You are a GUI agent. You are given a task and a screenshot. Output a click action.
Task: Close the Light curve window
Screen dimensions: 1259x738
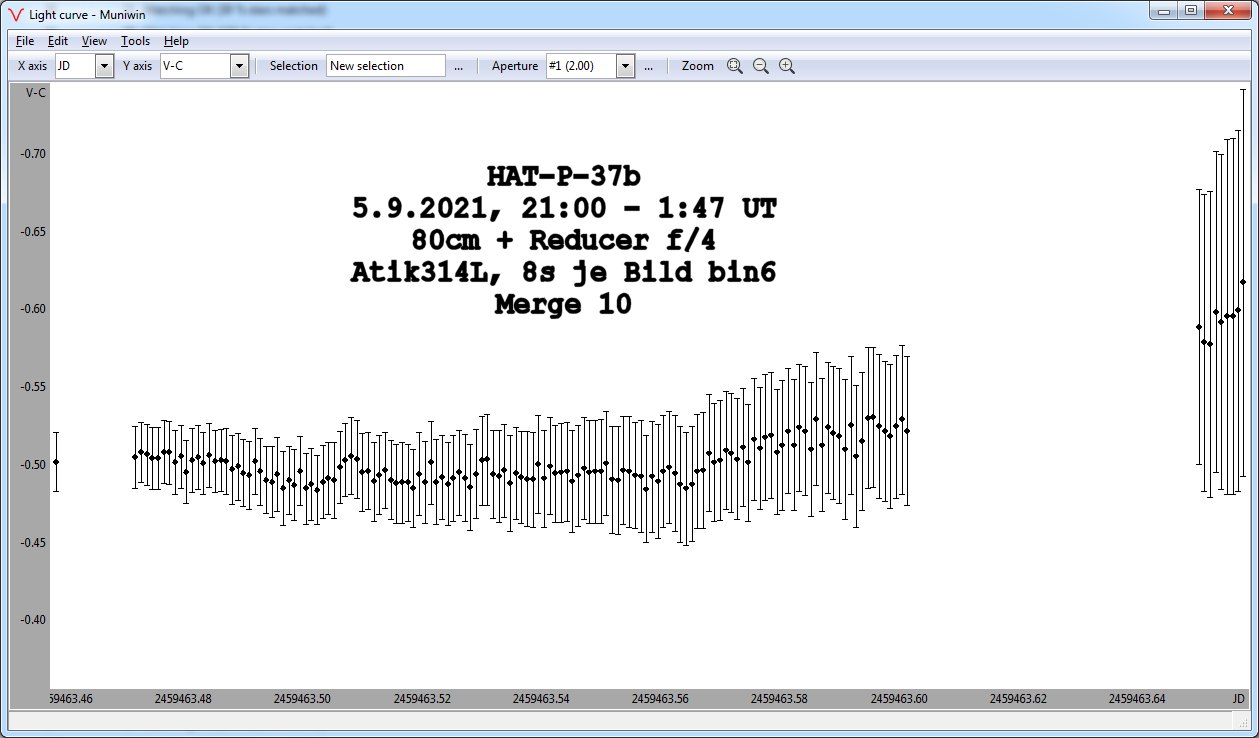(1229, 10)
